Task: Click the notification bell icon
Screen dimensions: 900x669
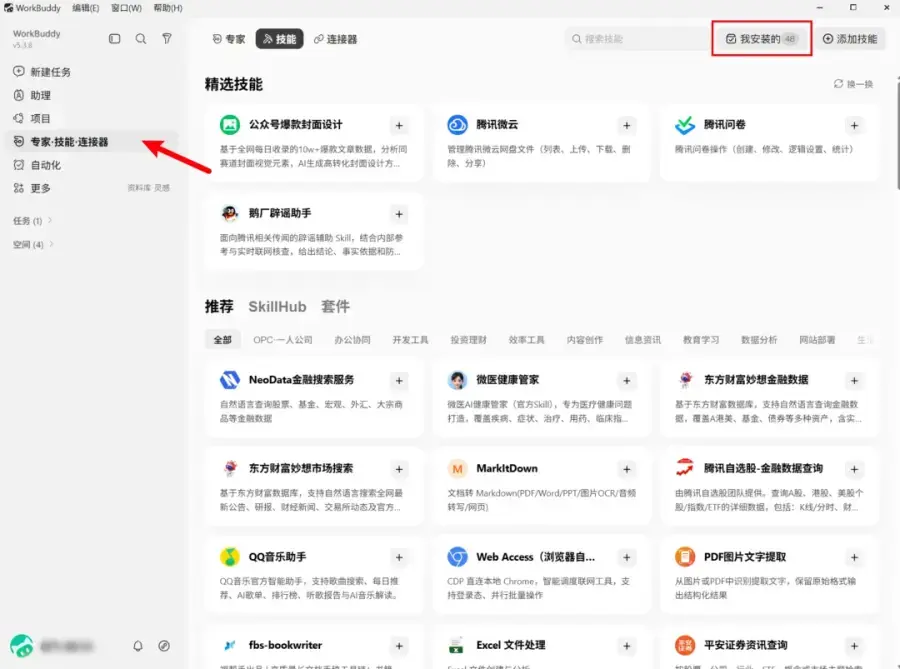Action: 138,646
